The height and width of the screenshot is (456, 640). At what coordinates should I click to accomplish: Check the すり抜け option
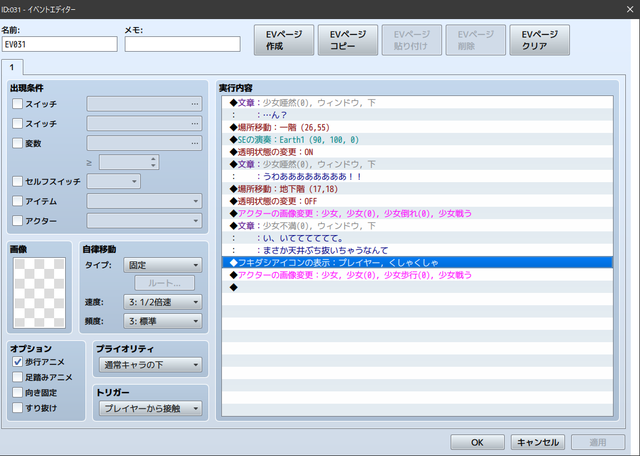click(x=17, y=407)
